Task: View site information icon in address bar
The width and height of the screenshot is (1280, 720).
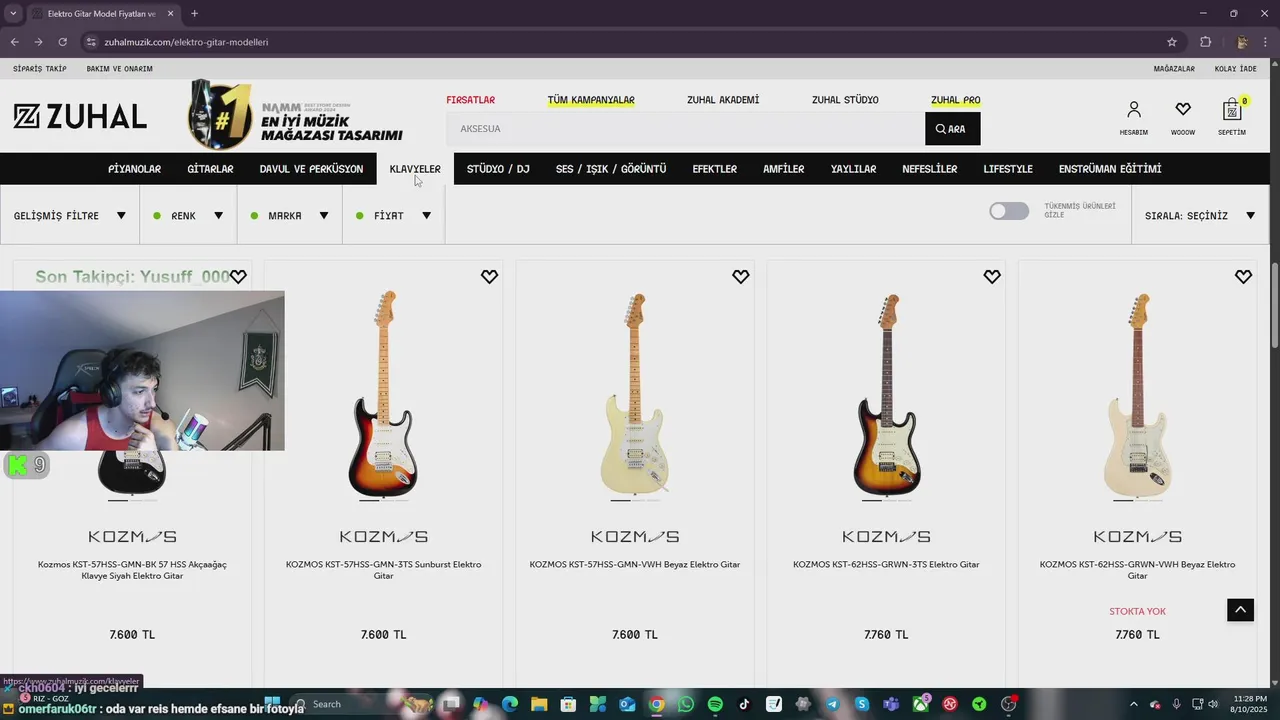Action: [x=91, y=42]
